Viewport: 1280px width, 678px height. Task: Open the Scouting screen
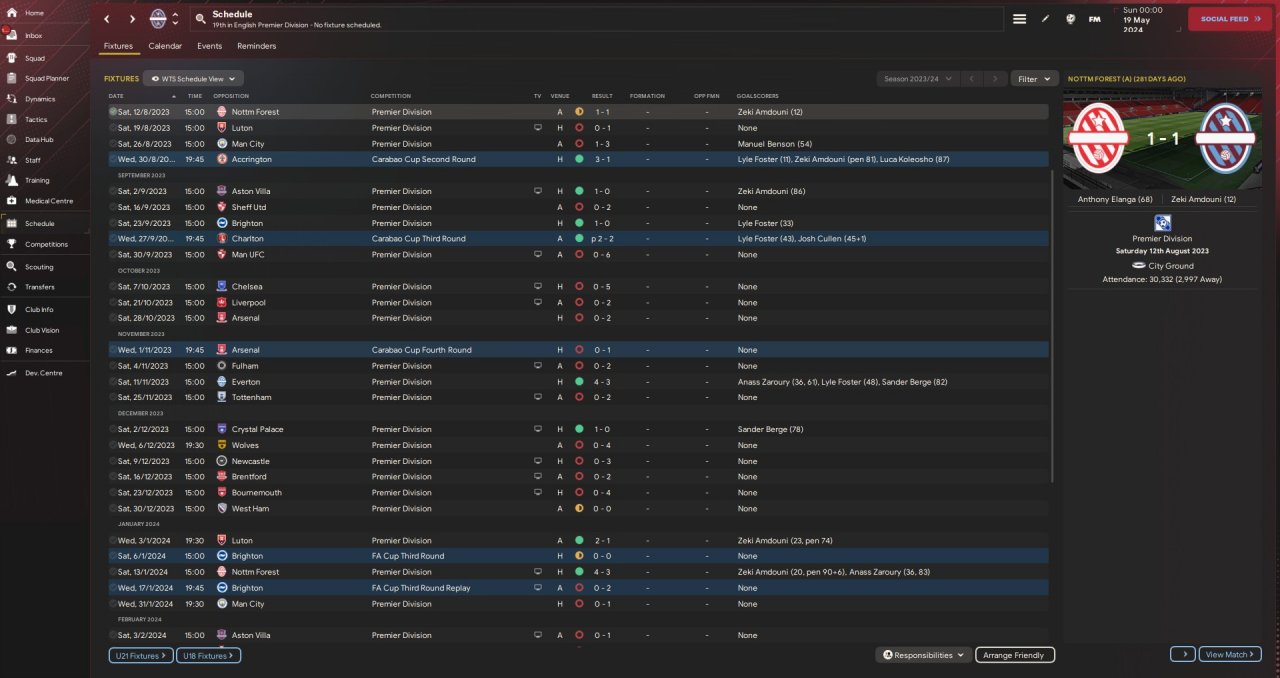(x=39, y=267)
